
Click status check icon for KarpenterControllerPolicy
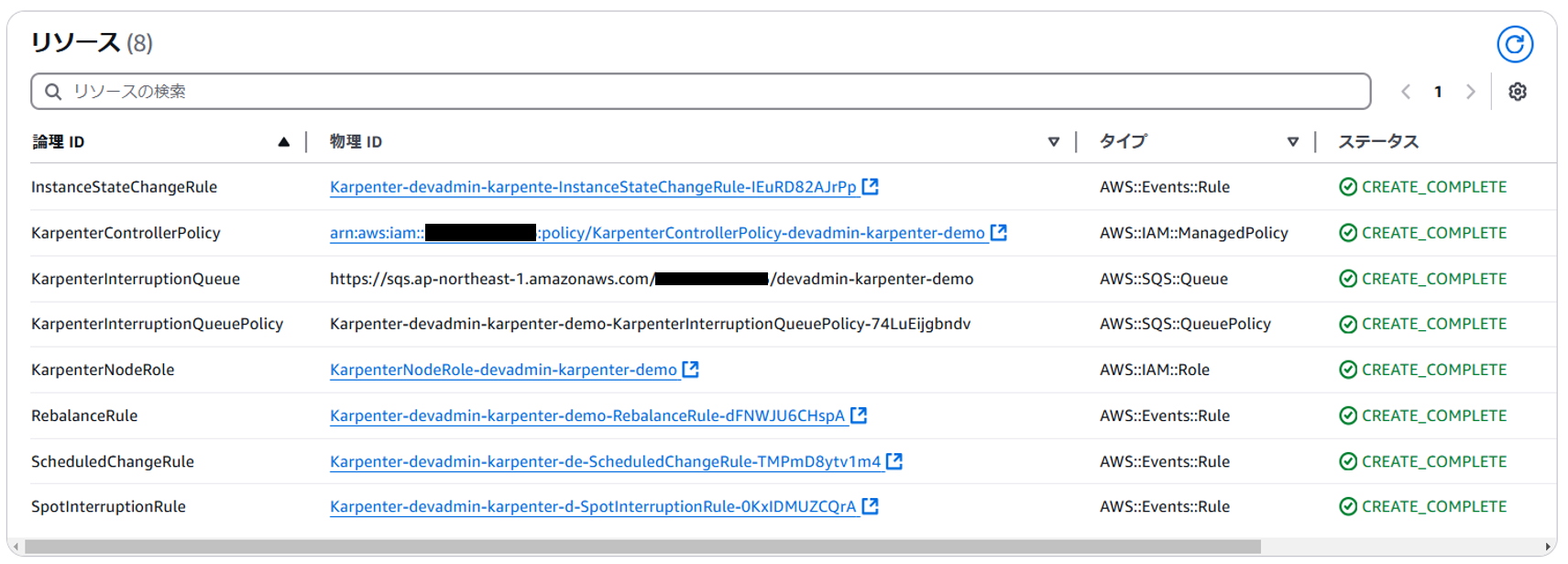1348,233
